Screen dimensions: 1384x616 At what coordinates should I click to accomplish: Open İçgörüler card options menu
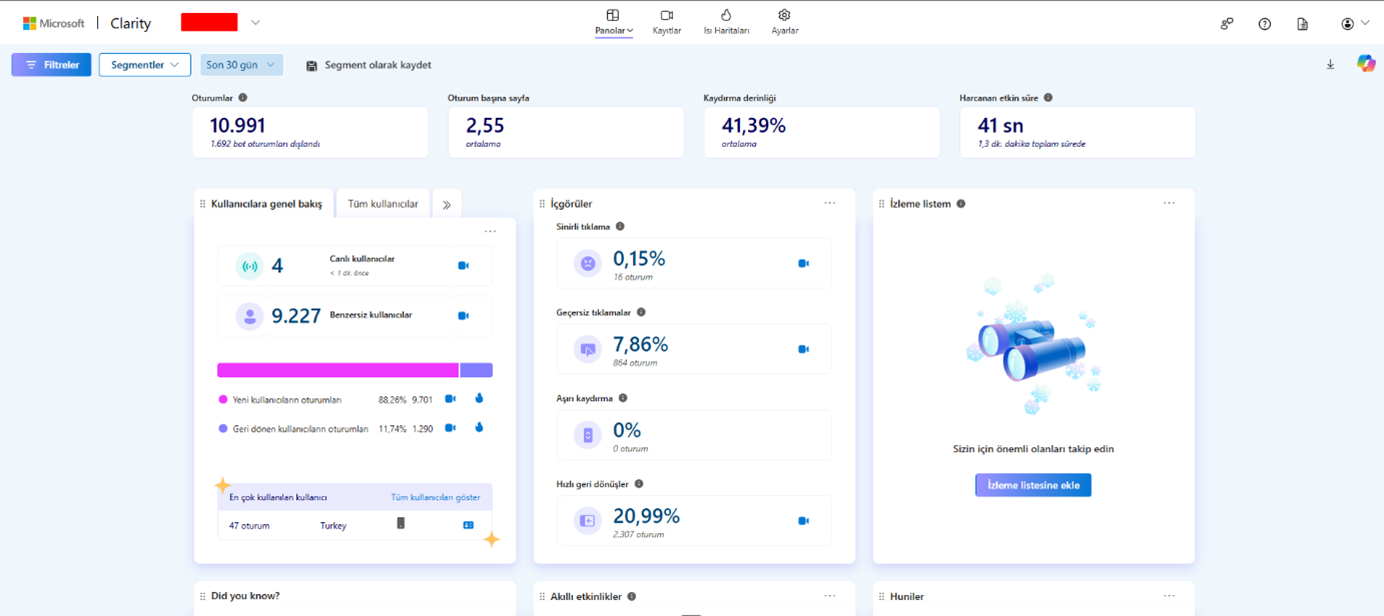tap(829, 203)
